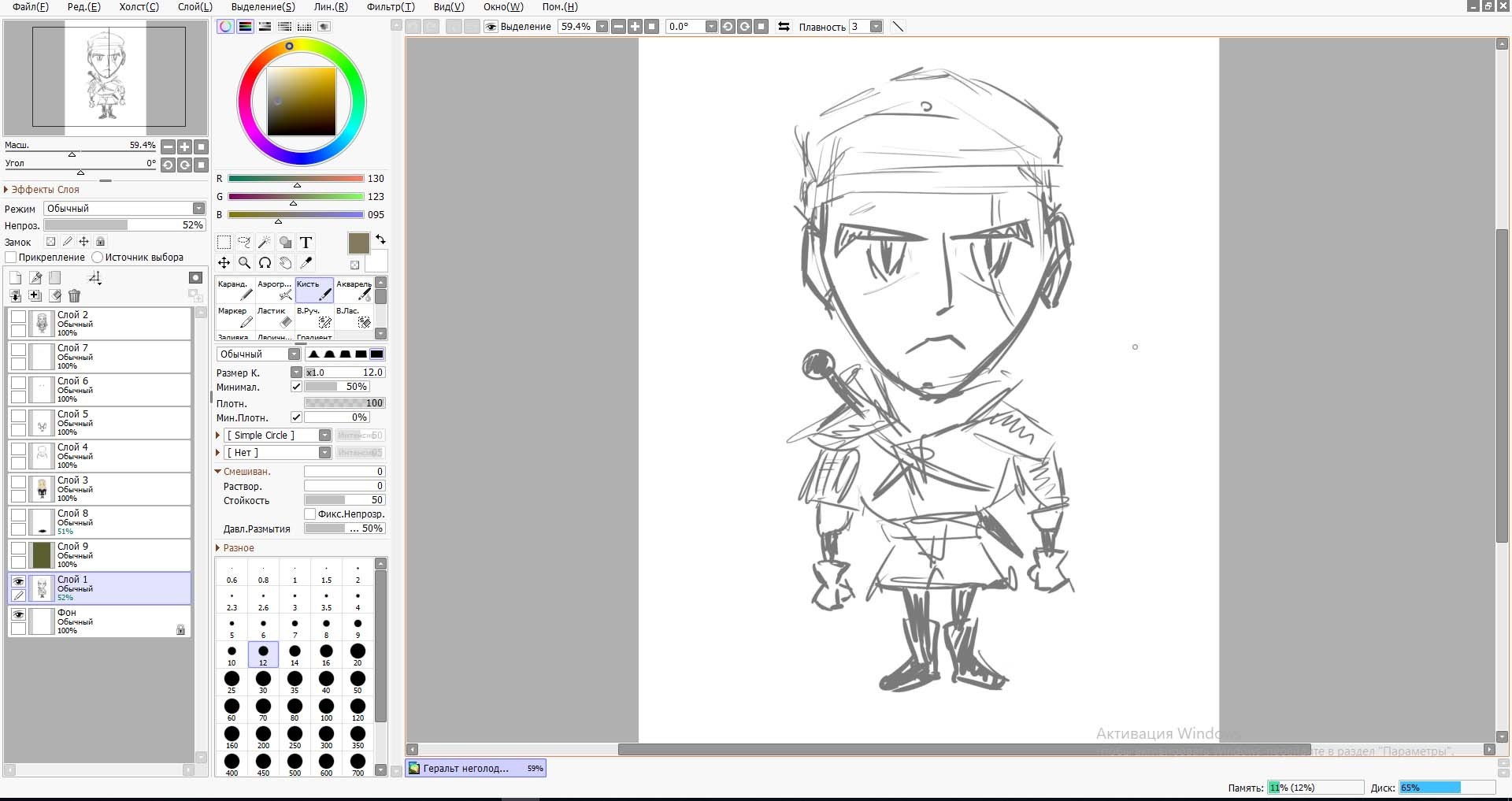The image size is (1512, 801).
Task: Open the canvas zoom percentage dropdown
Action: (602, 27)
